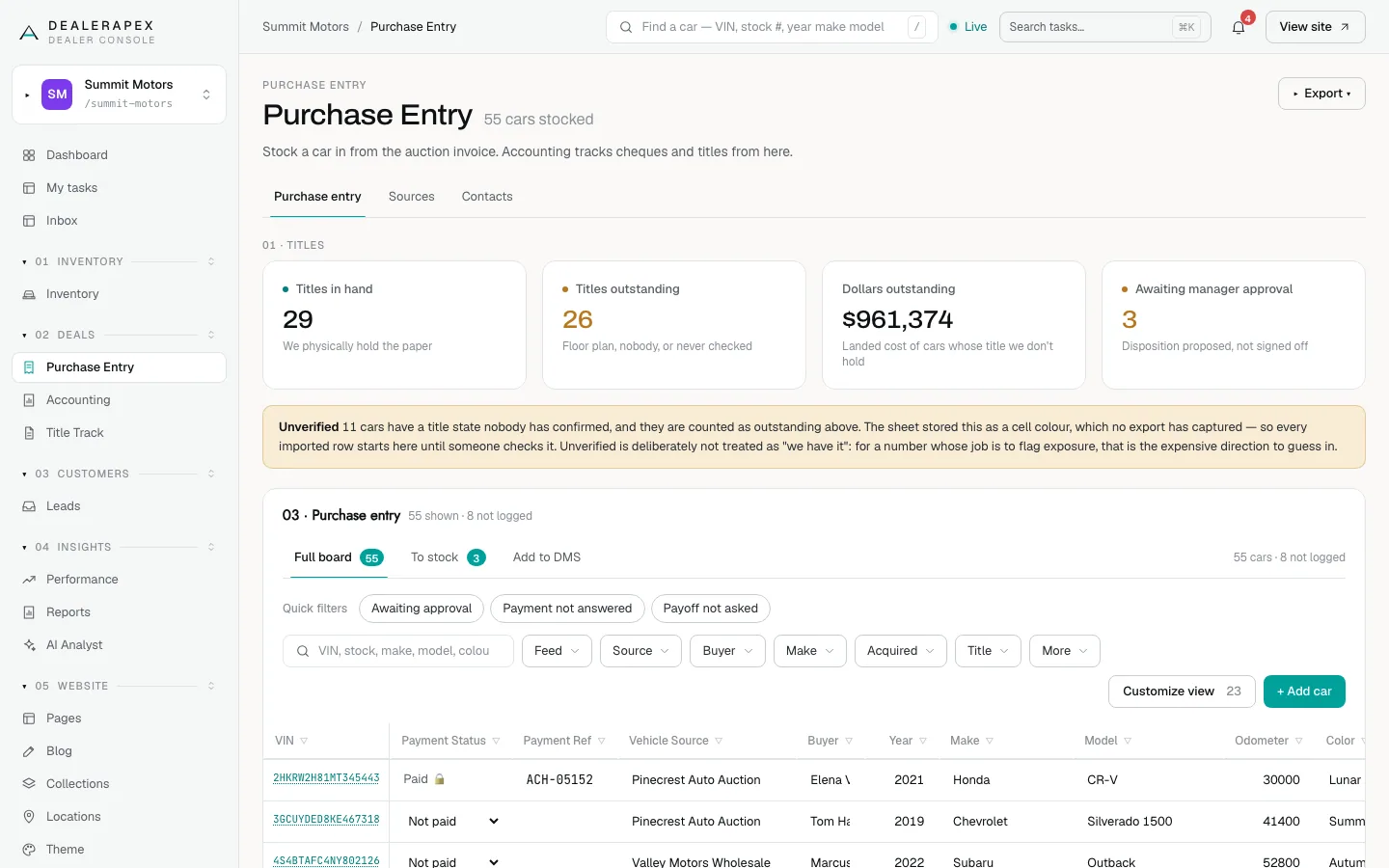Open Leads in the sidebar
1389x868 pixels.
point(119,506)
